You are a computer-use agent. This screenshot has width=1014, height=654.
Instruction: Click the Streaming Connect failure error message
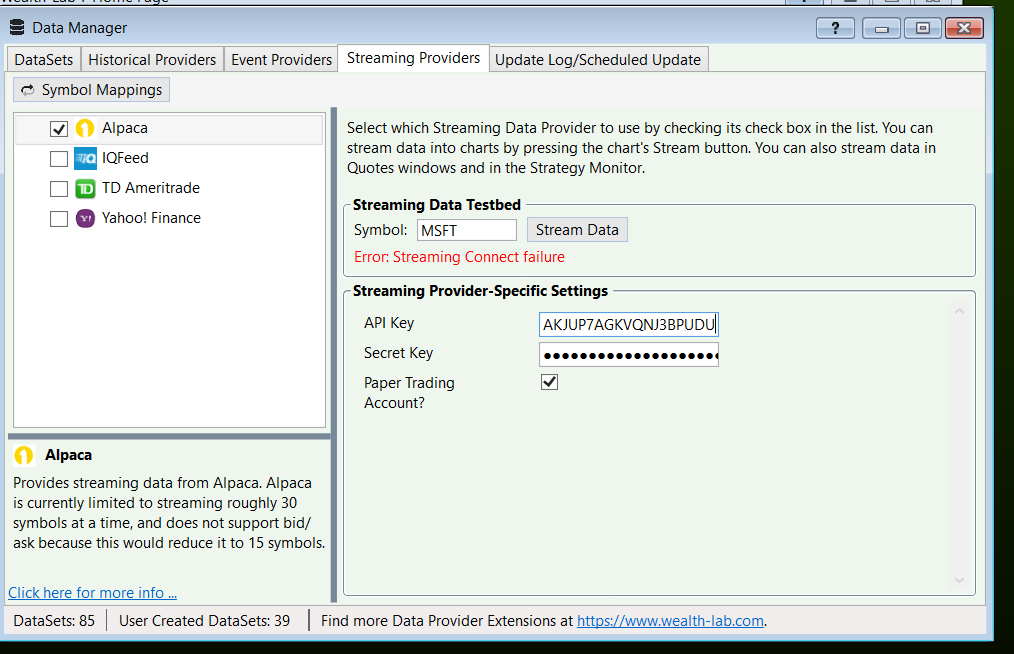click(459, 257)
